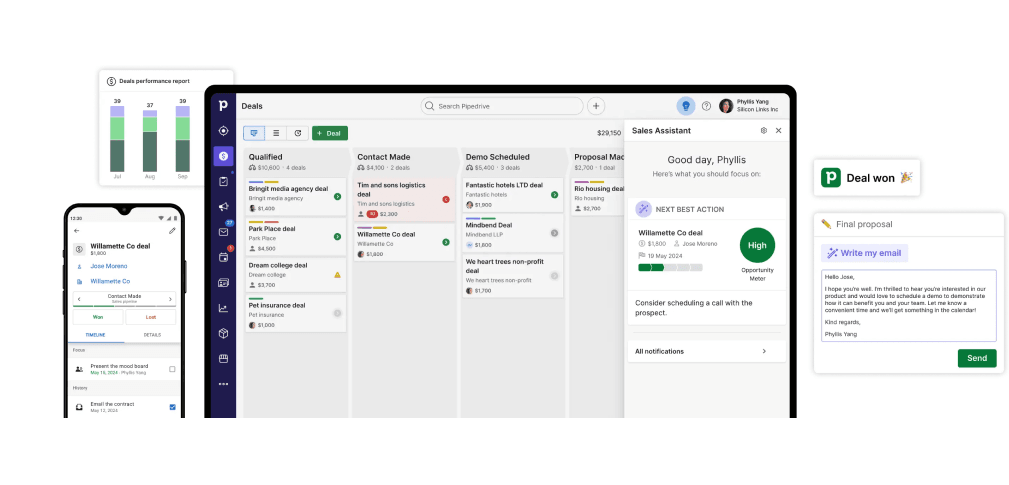Open Willamette Co deal in Sales Assistant
This screenshot has width=1009, height=485.
(x=671, y=233)
